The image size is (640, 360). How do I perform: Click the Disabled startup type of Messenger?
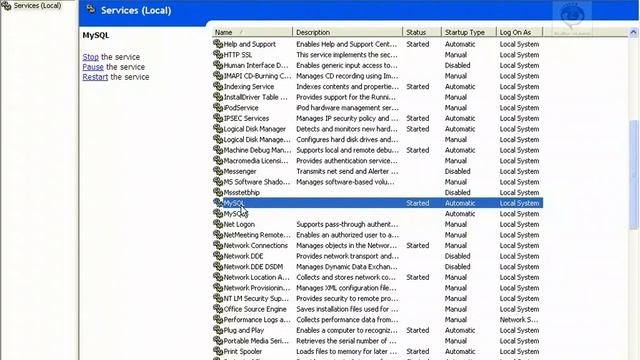pos(458,171)
